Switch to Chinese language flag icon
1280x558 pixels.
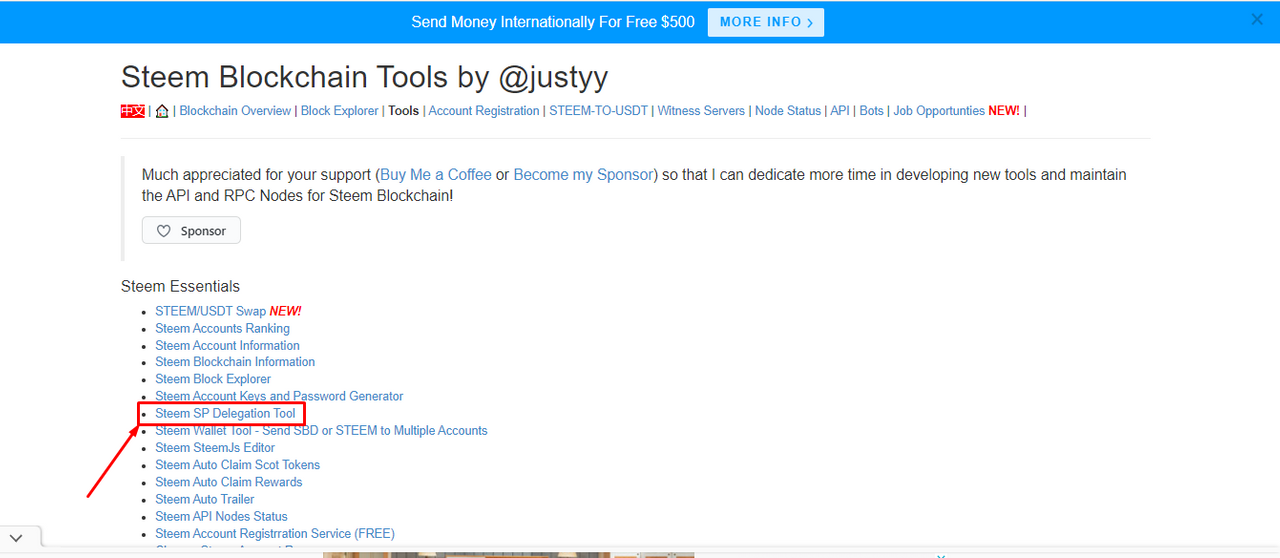[133, 111]
